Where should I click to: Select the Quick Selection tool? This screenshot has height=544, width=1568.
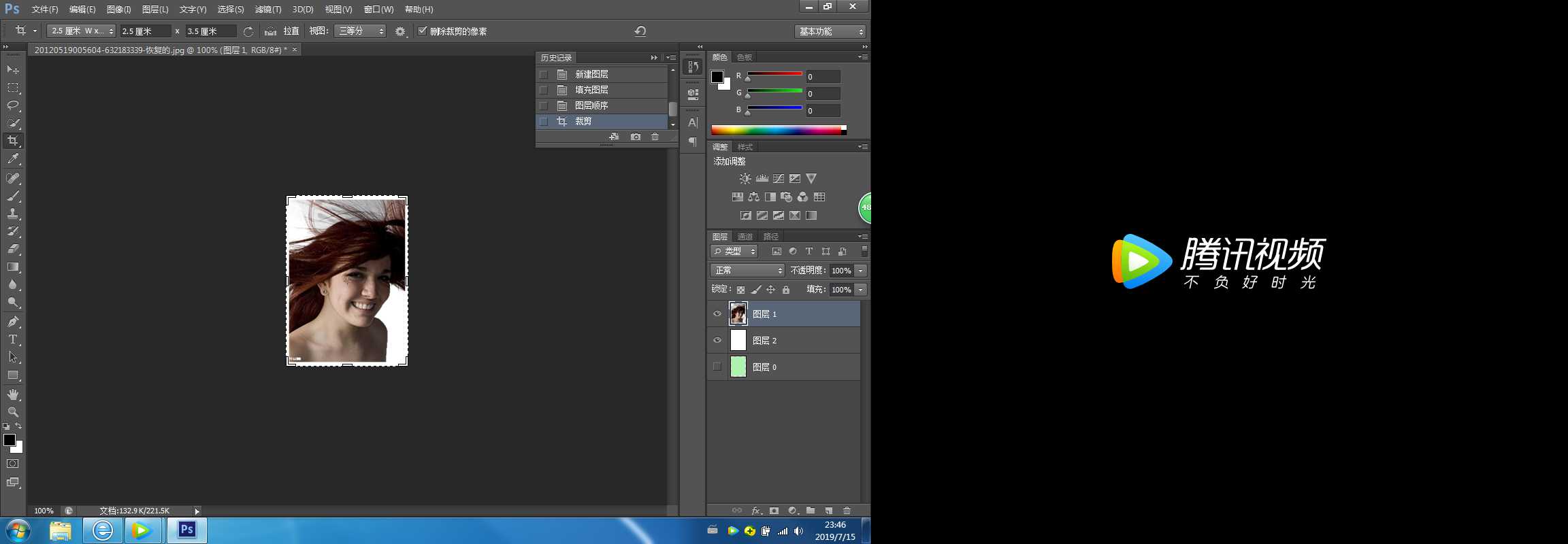[x=13, y=123]
